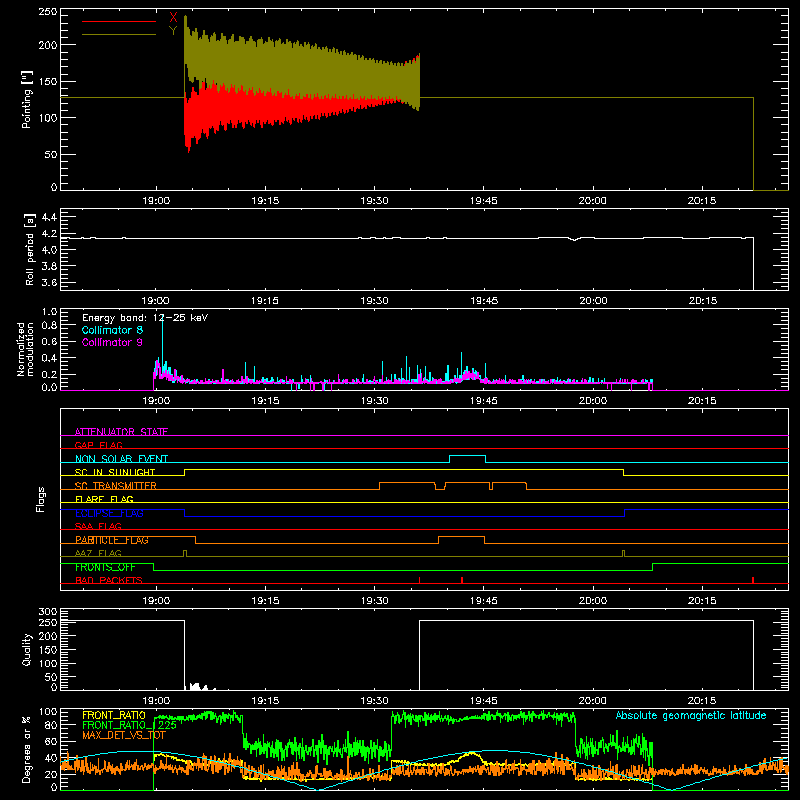Click the olive Y legend line sample
800x800 pixels.
pos(119,34)
